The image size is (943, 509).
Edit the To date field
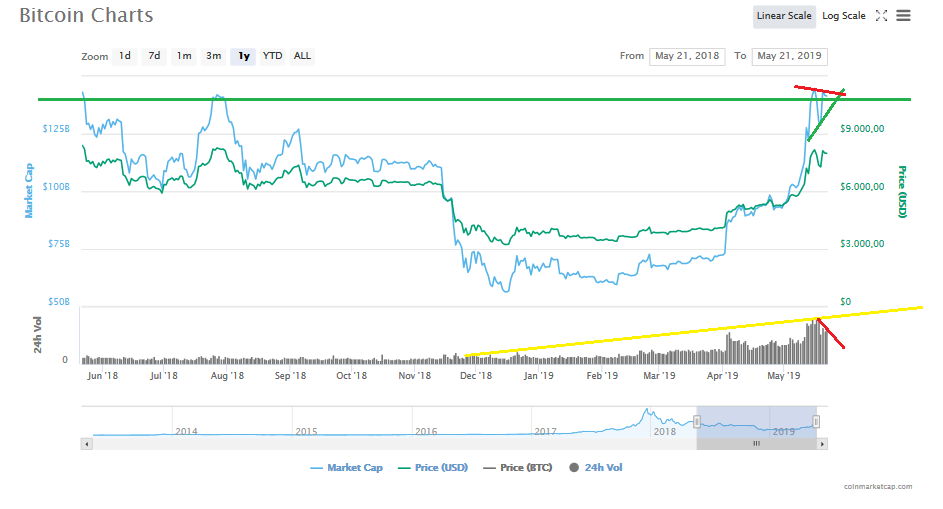[789, 56]
